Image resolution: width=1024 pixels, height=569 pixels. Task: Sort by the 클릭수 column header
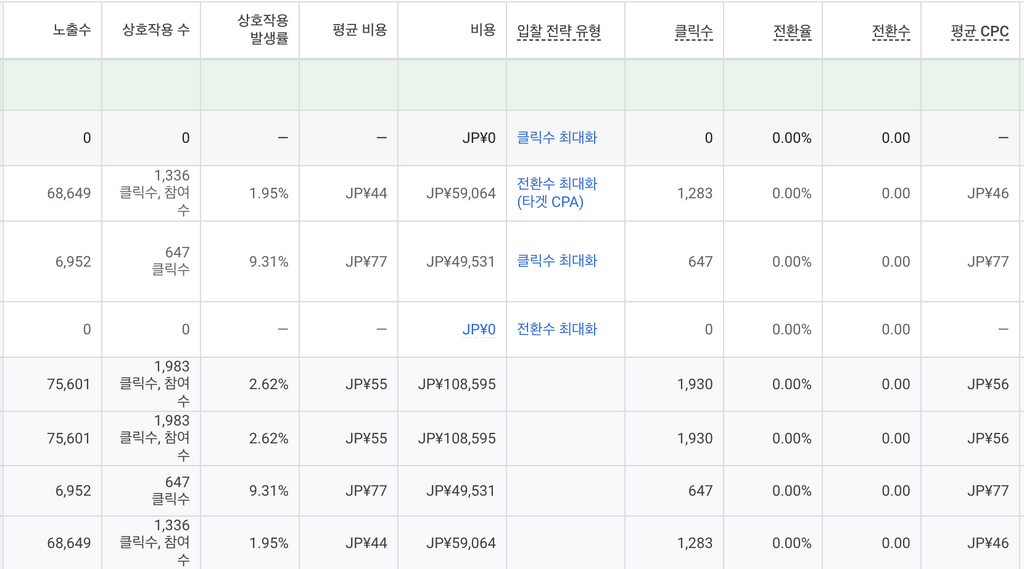click(x=694, y=31)
